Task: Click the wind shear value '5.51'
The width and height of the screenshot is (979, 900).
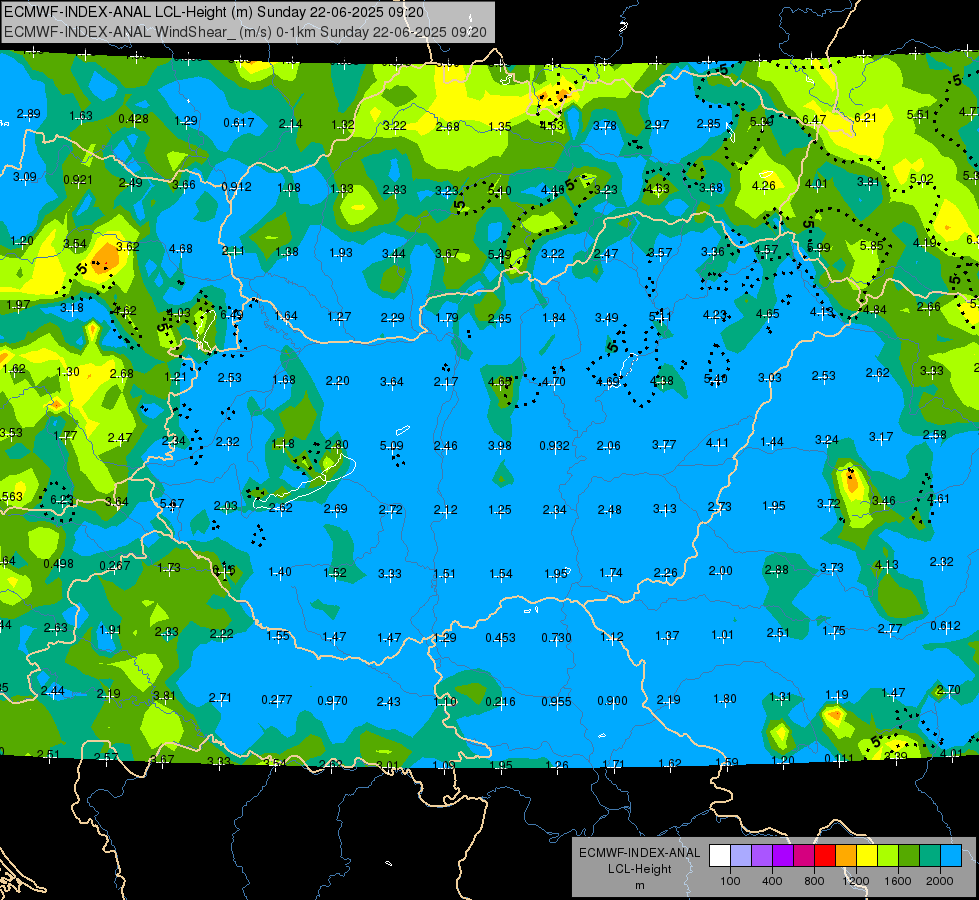Action: (918, 114)
